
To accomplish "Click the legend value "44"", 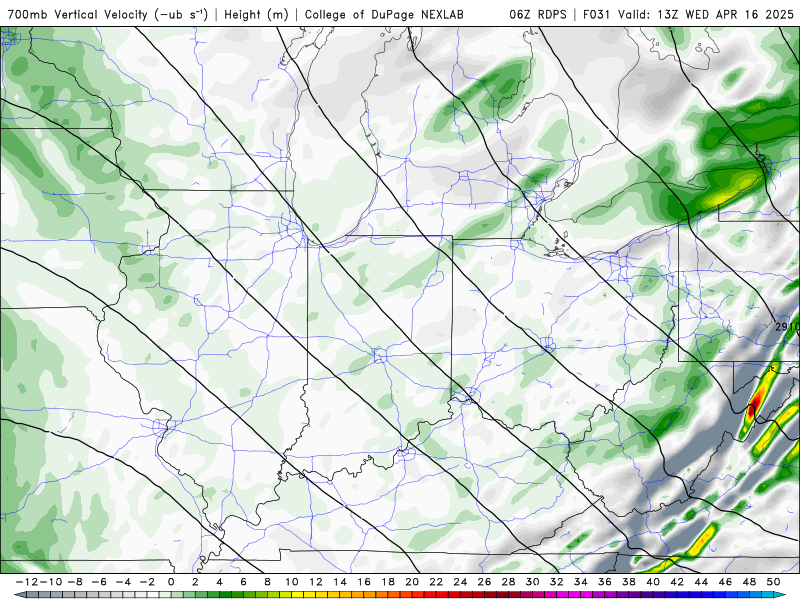I will [x=701, y=582].
